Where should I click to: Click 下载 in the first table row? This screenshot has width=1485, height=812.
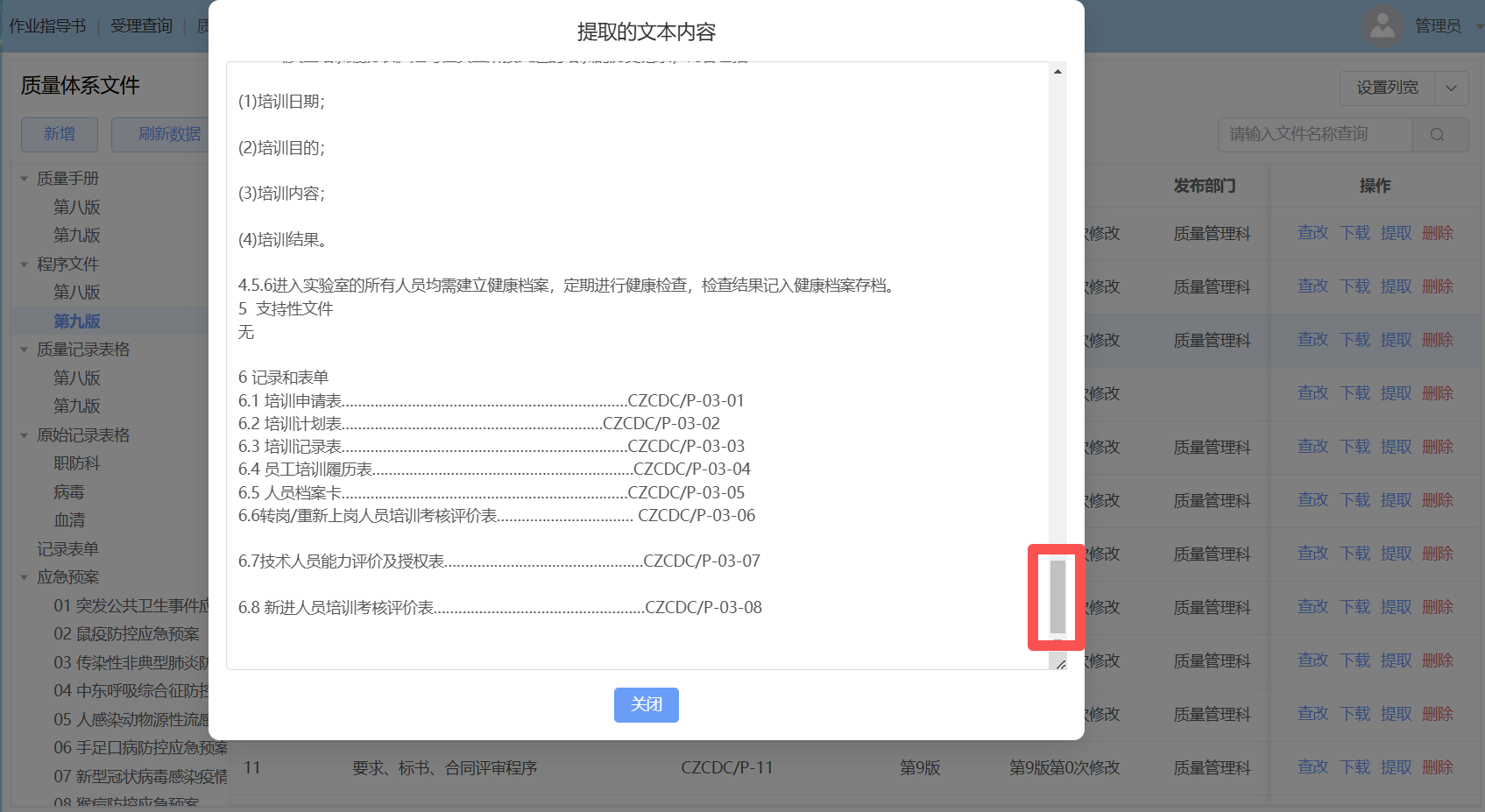coord(1354,233)
